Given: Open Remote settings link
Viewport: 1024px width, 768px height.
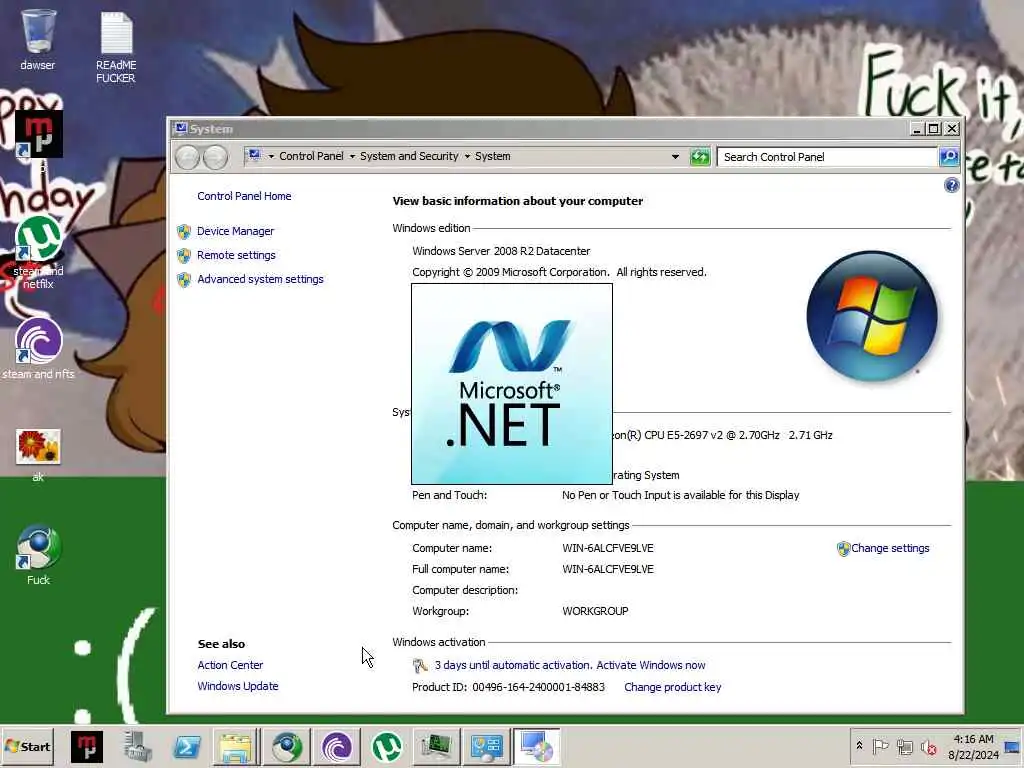Looking at the screenshot, I should pyautogui.click(x=236, y=255).
